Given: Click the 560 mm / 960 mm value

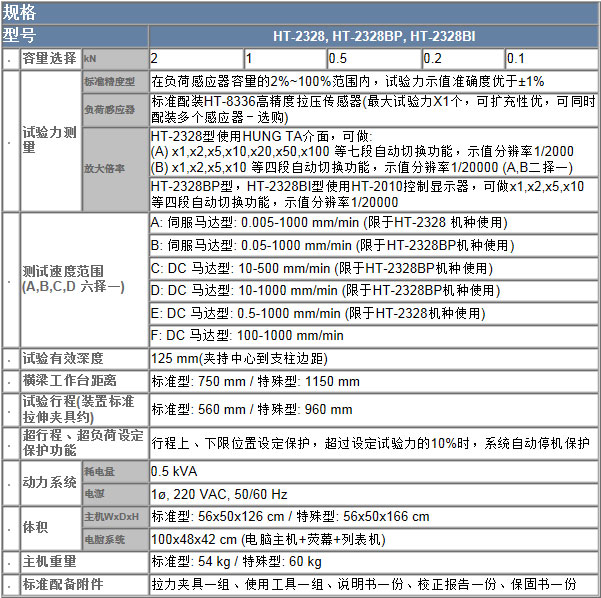Looking at the screenshot, I should (x=252, y=409).
